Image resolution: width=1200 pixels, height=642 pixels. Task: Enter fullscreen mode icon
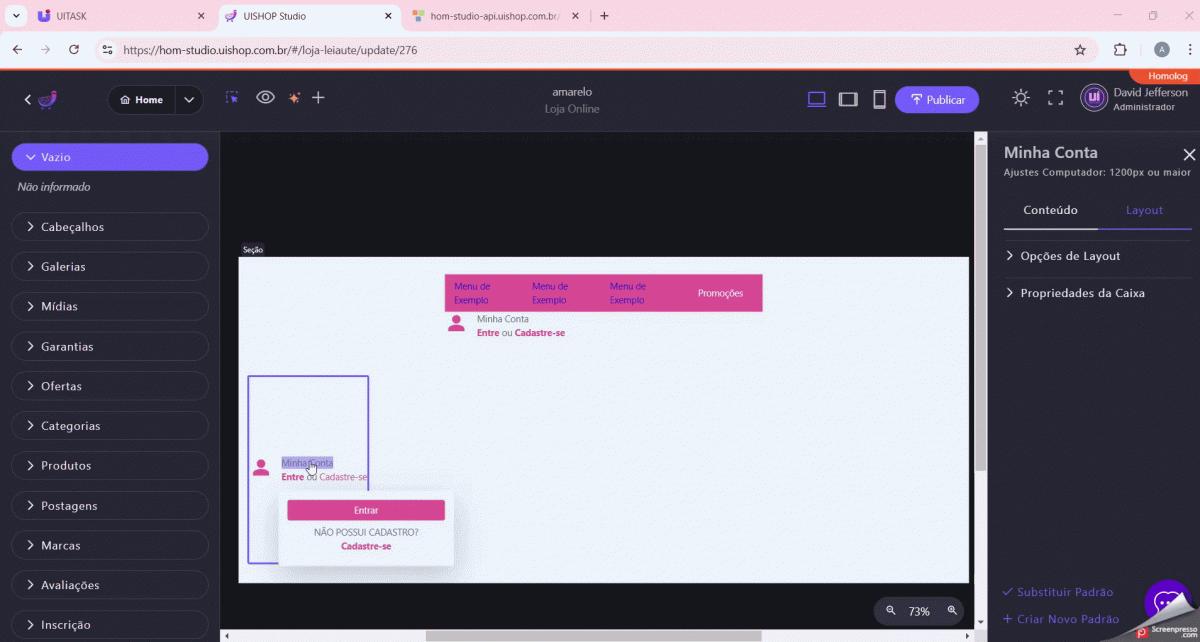click(x=1055, y=98)
